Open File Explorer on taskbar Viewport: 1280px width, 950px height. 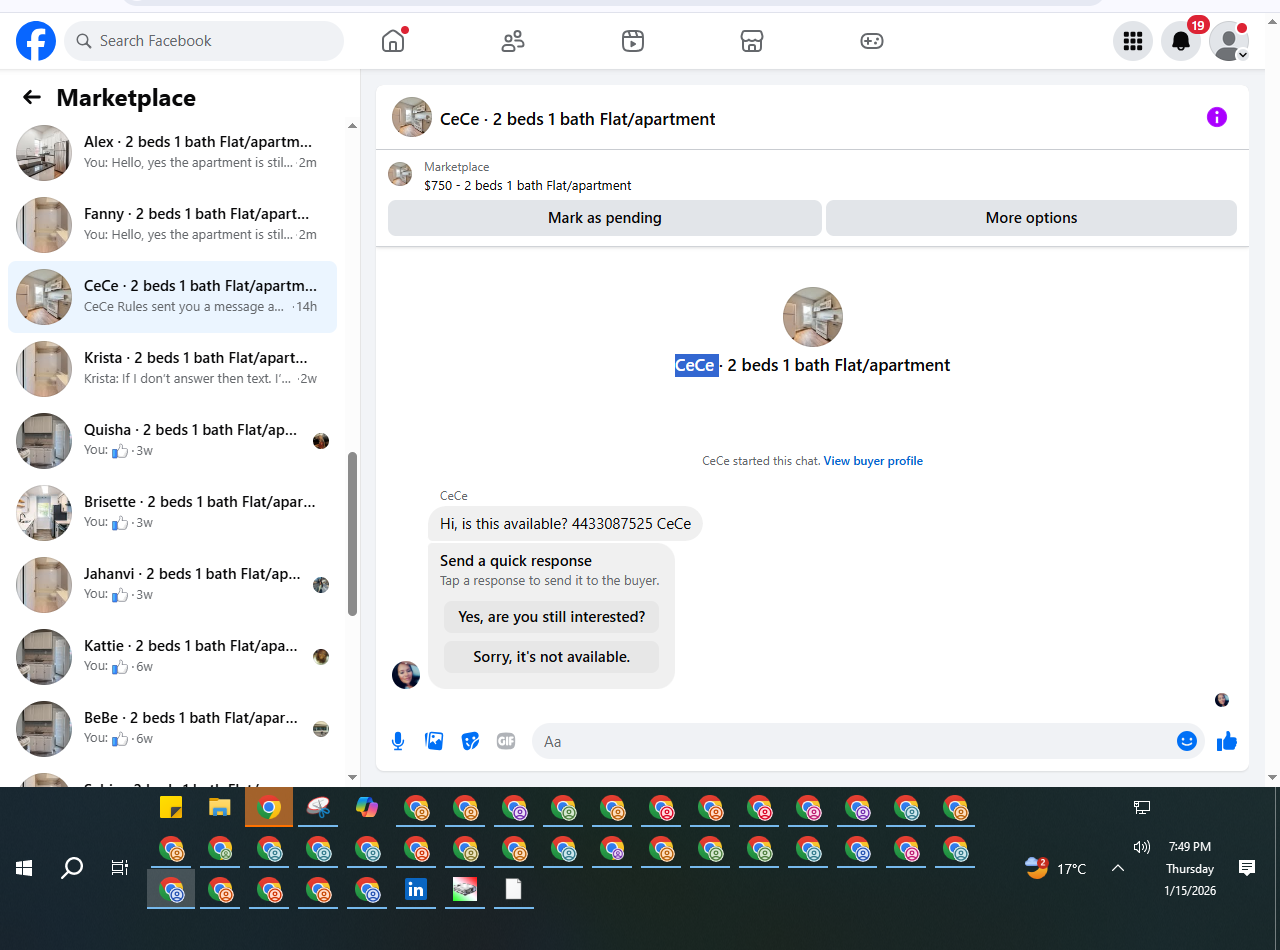220,807
